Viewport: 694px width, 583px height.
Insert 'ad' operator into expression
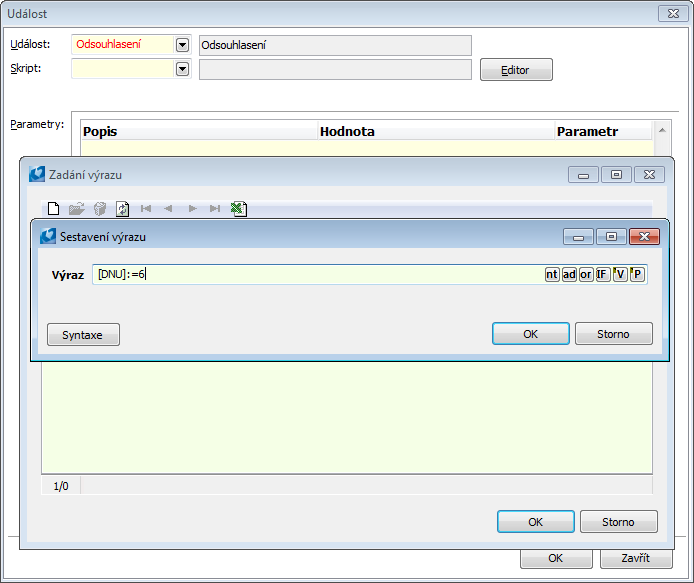click(x=569, y=274)
